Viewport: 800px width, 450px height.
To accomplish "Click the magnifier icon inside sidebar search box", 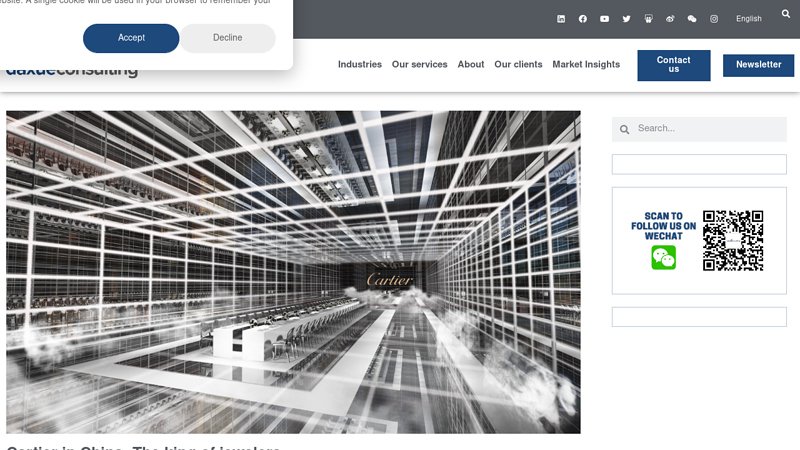I will [624, 130].
